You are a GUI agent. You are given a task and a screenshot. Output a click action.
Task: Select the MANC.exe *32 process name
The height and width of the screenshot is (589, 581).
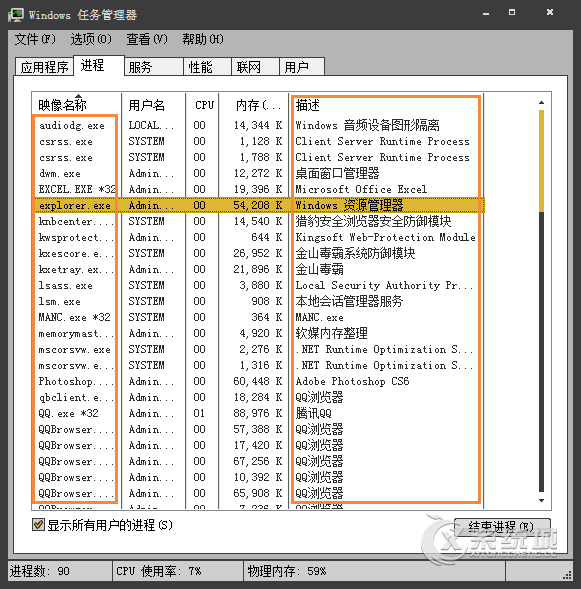pos(74,317)
